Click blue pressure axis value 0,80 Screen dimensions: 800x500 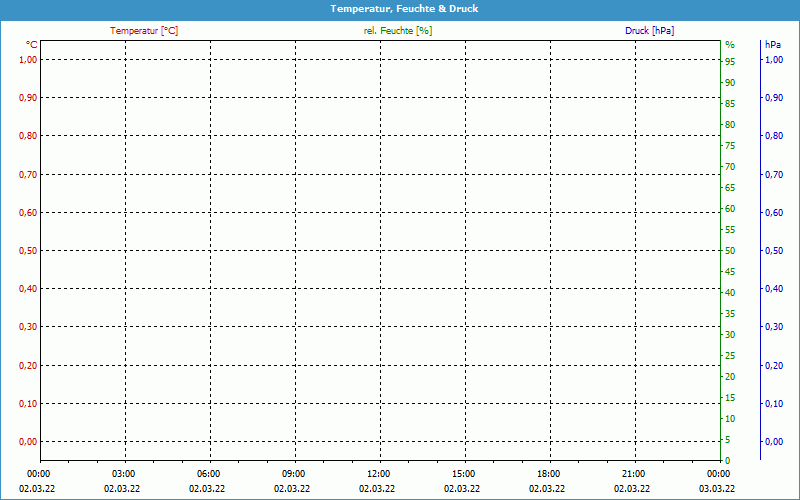(x=774, y=136)
